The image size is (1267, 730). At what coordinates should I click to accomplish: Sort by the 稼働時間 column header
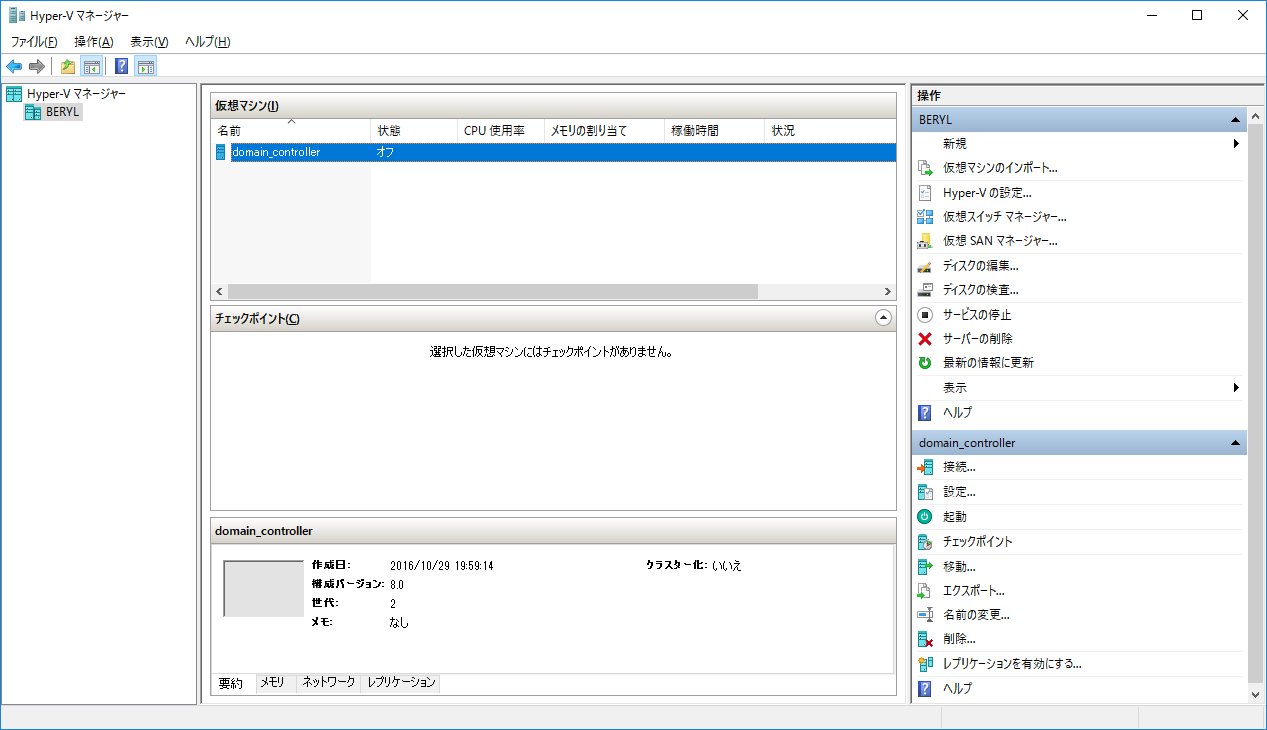pyautogui.click(x=715, y=131)
